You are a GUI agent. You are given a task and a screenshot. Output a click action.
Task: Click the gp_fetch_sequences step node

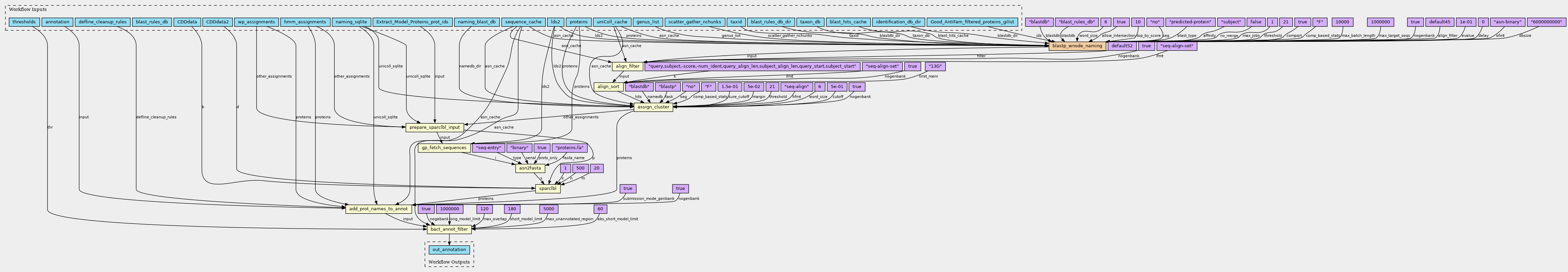[x=444, y=148]
